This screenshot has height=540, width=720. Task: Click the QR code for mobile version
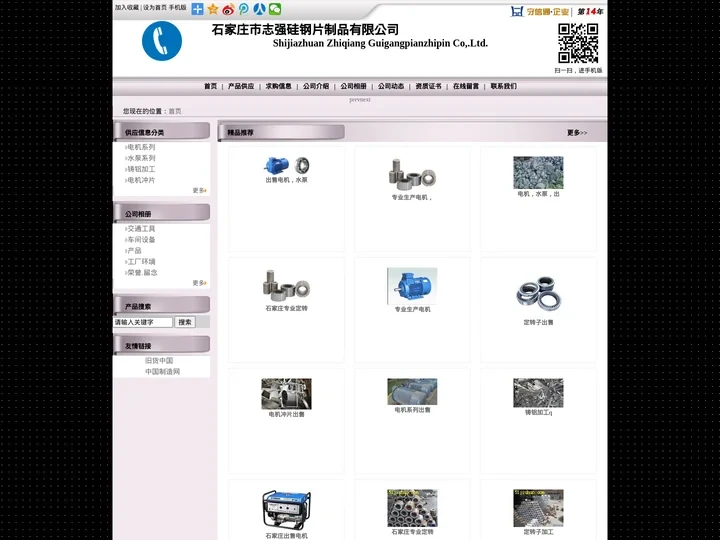coord(578,44)
